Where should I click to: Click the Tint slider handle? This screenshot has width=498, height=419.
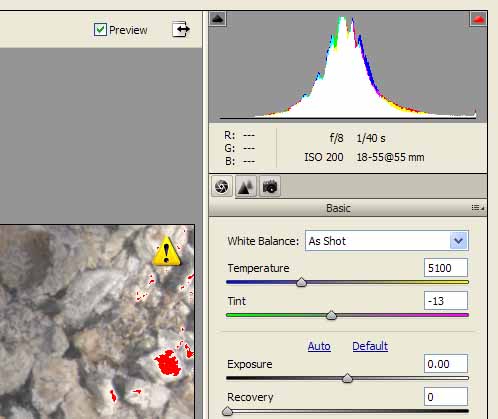pyautogui.click(x=331, y=315)
